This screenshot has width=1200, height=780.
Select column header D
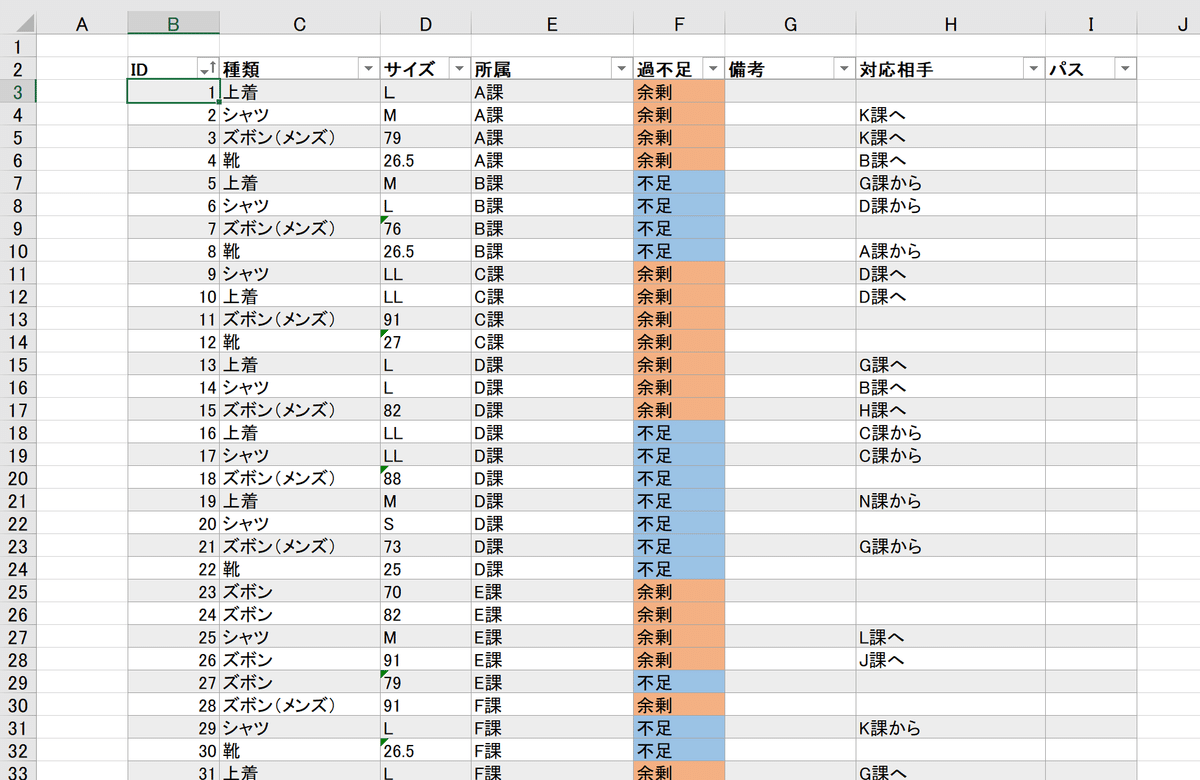426,25
